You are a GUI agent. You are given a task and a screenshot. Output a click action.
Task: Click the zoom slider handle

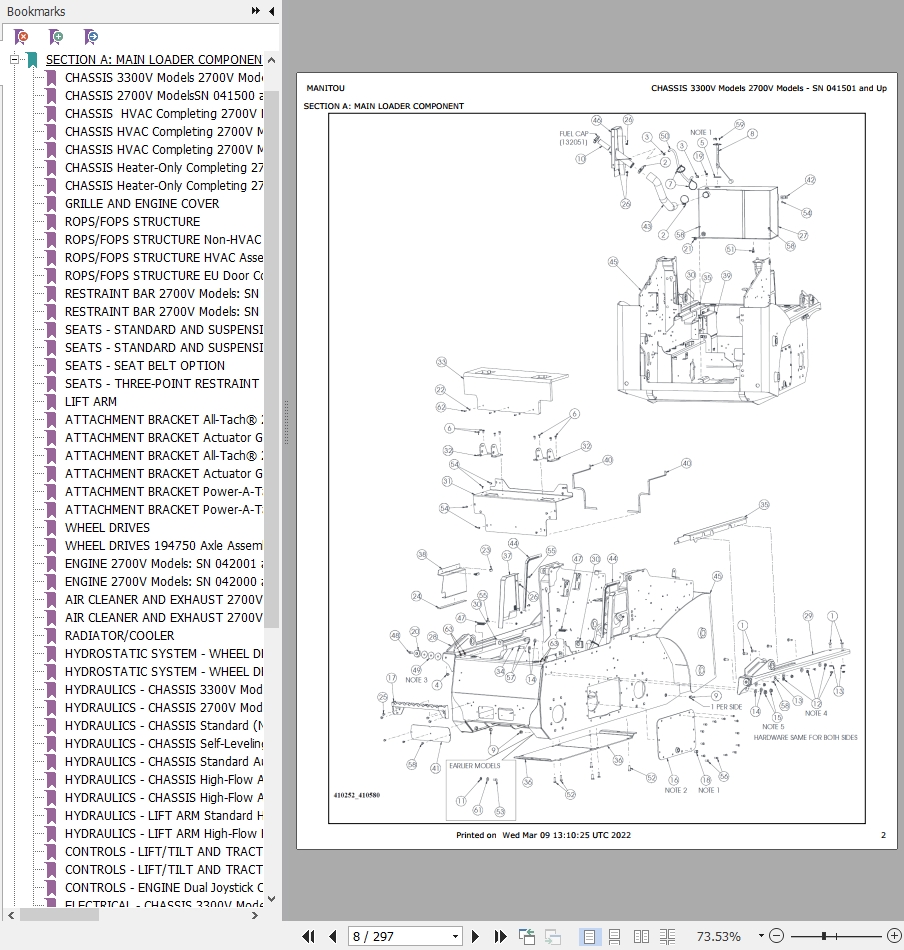click(823, 937)
